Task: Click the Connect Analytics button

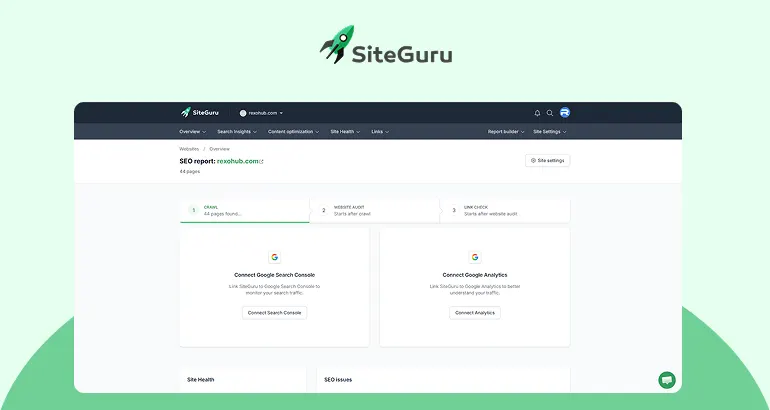Action: [475, 313]
